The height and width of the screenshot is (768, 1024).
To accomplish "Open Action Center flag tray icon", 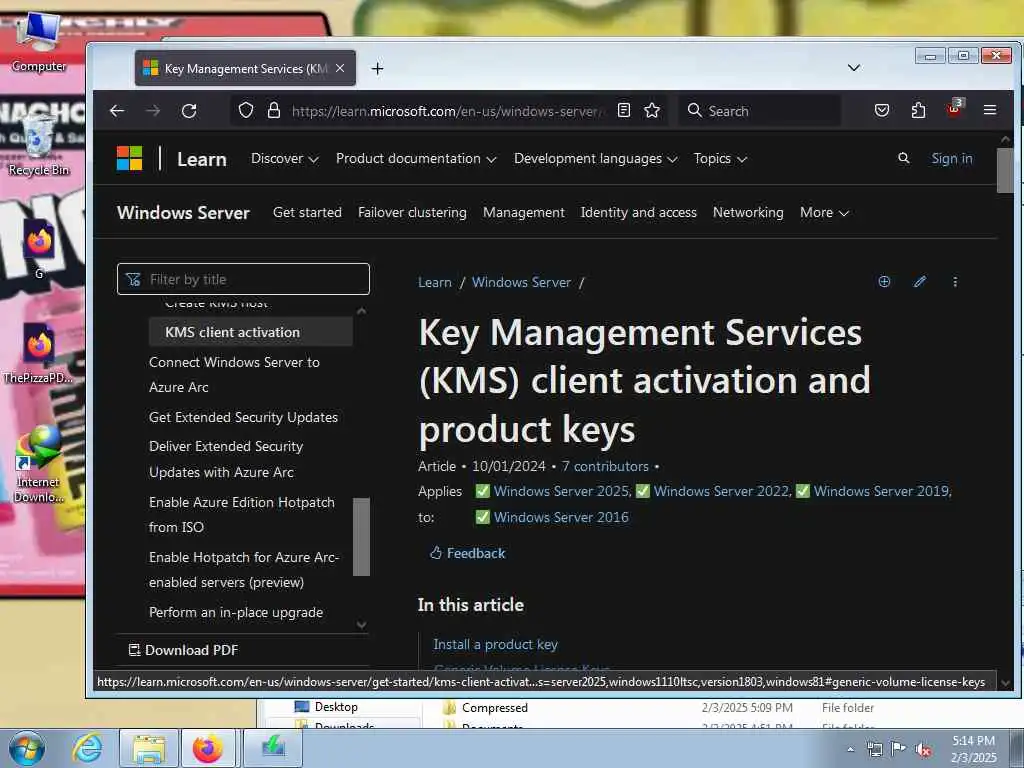I will point(899,750).
